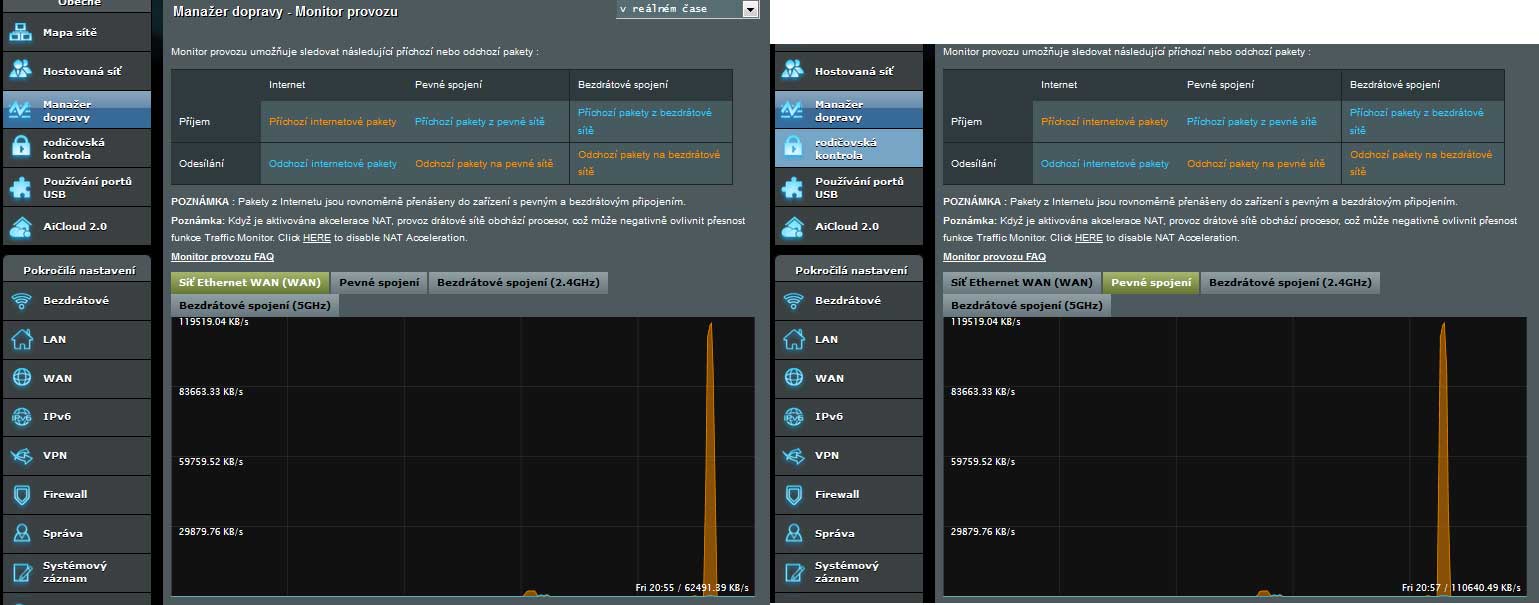
Task: Click LAN house icon in right screenshot sidebar
Action: coord(793,339)
